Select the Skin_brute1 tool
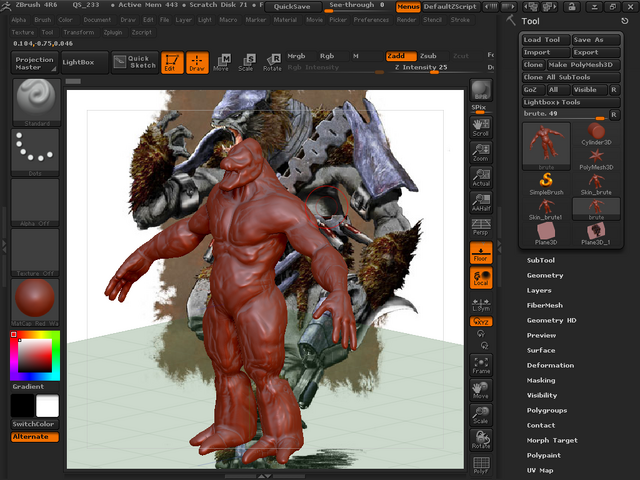Image resolution: width=640 pixels, height=480 pixels. [546, 209]
